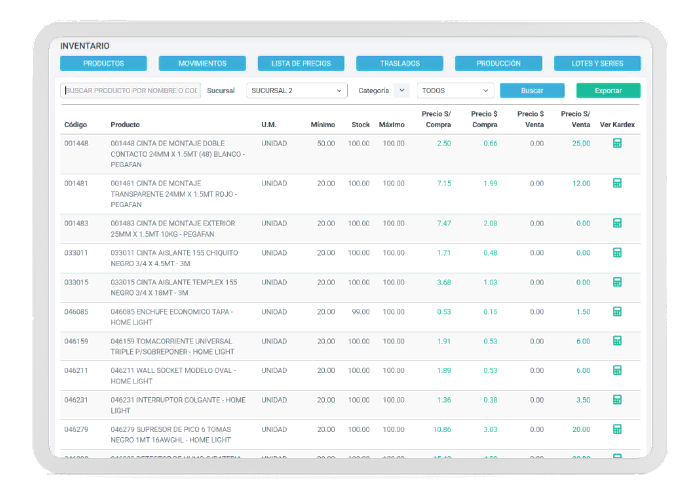View Kardex icon for product 001483
Viewport: 700px width, 500px height.
point(617,223)
